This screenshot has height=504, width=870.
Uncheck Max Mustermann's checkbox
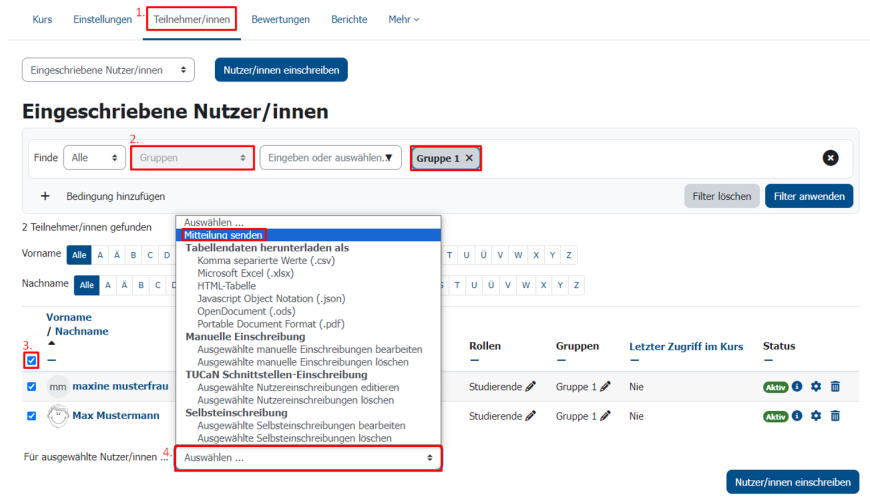tap(32, 416)
